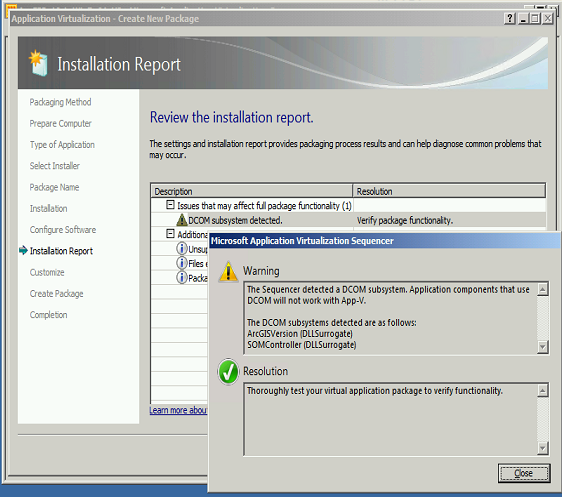
Task: Close the Create New Package window
Action: (x=548, y=18)
